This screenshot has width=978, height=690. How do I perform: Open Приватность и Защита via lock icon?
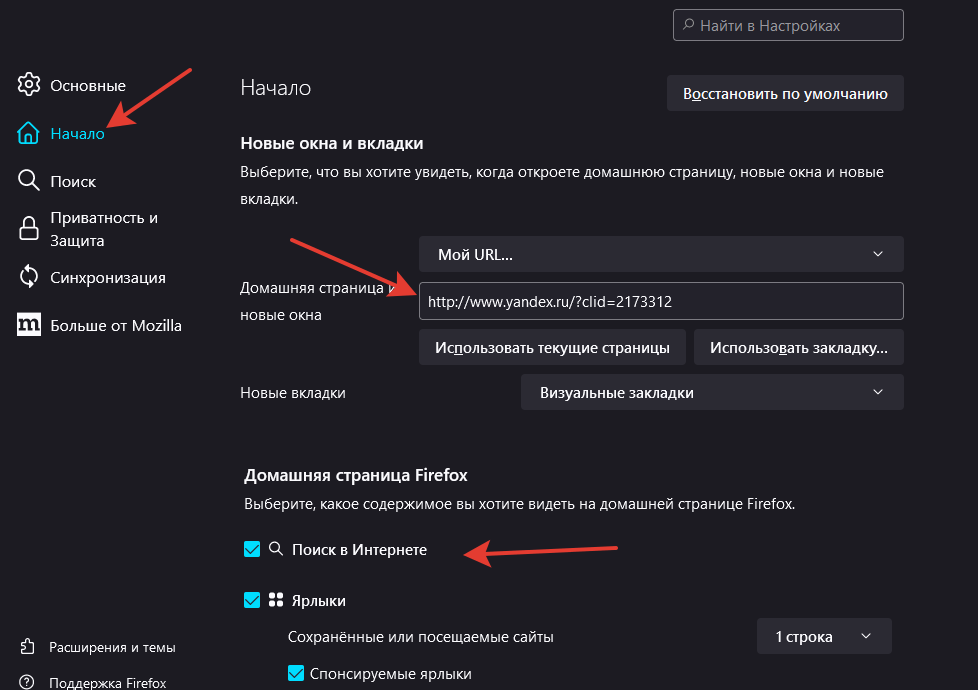pos(28,228)
